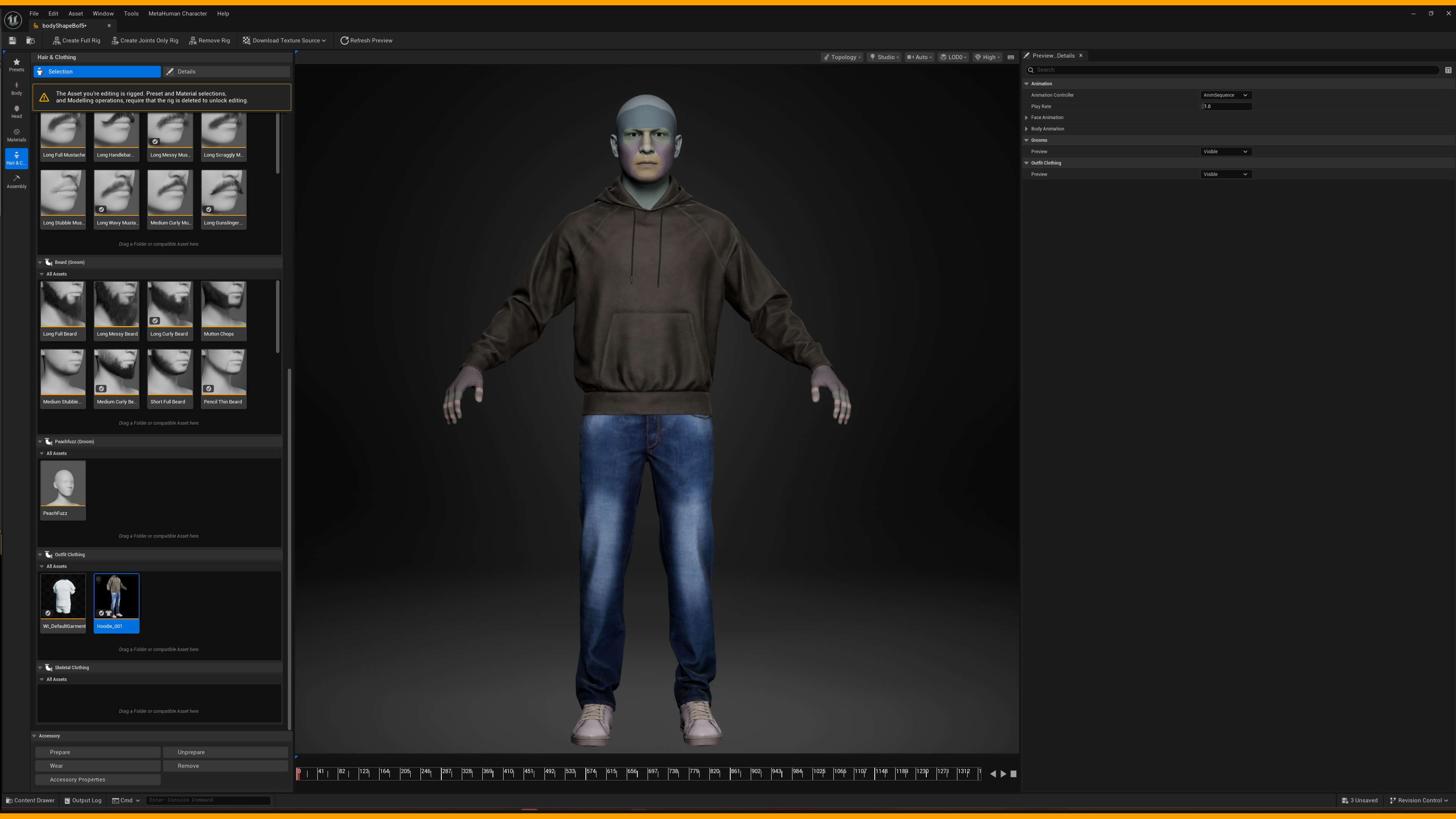Open the Presets sidebar panel
Viewport: 1456px width, 819px height.
click(x=16, y=65)
